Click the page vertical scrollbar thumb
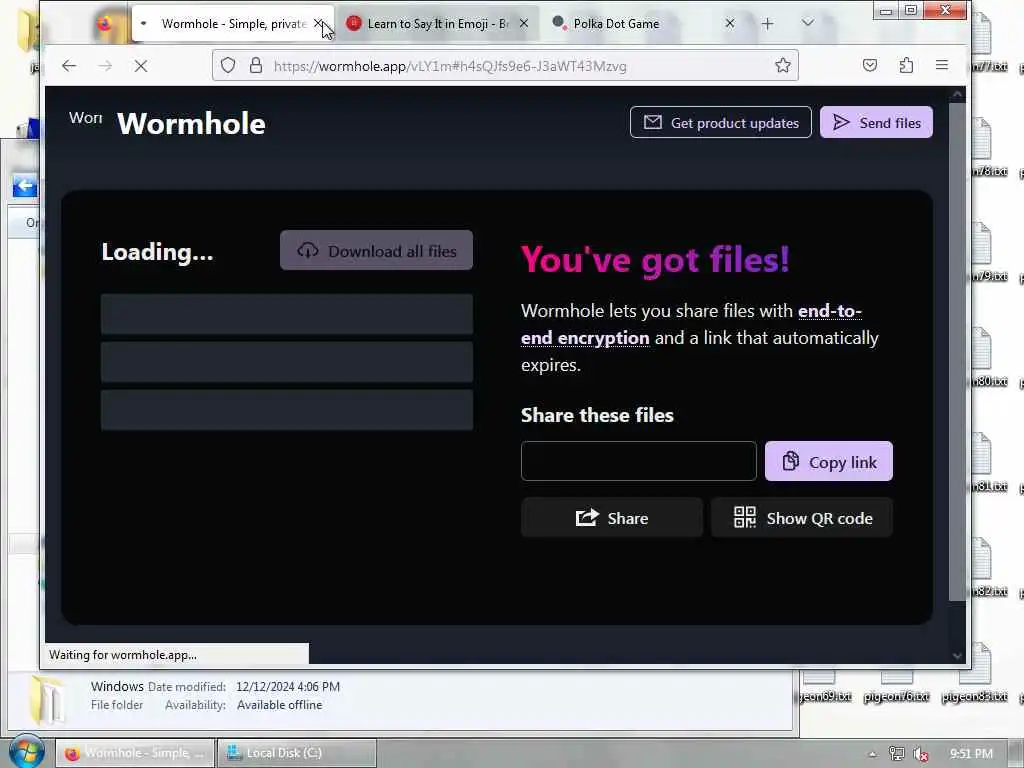 [x=956, y=353]
